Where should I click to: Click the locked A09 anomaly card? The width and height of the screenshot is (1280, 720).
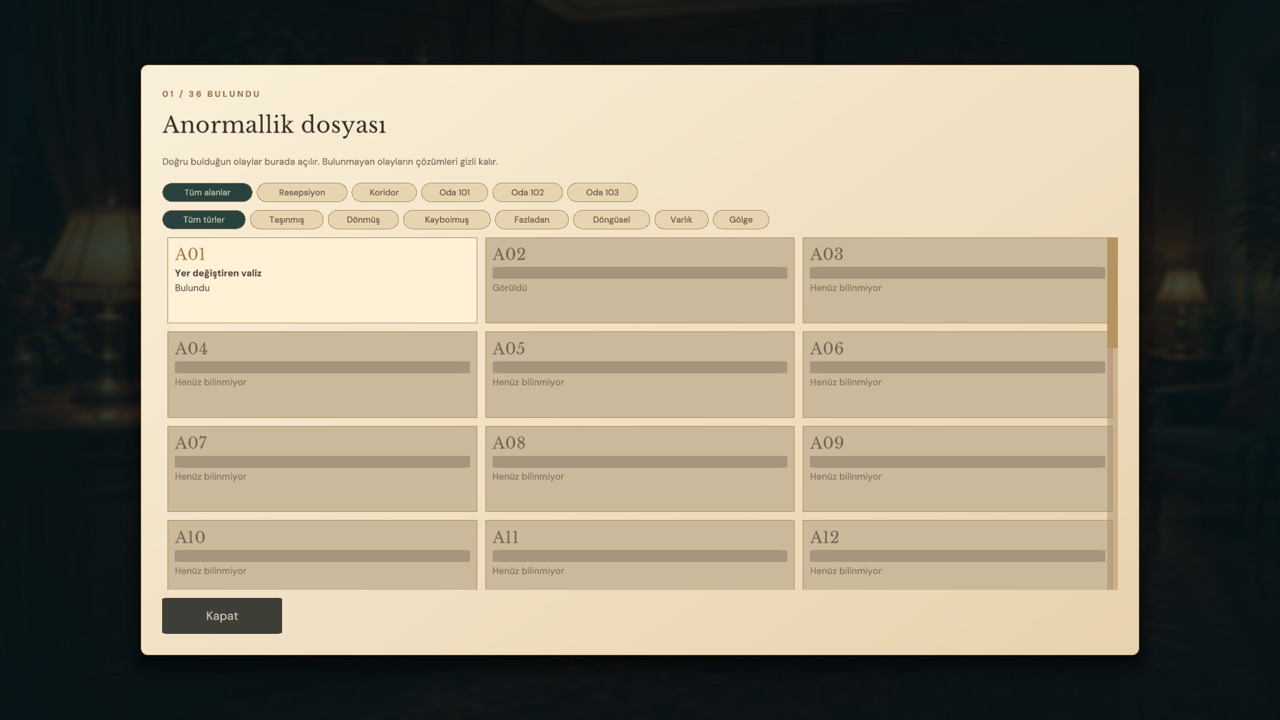click(957, 469)
